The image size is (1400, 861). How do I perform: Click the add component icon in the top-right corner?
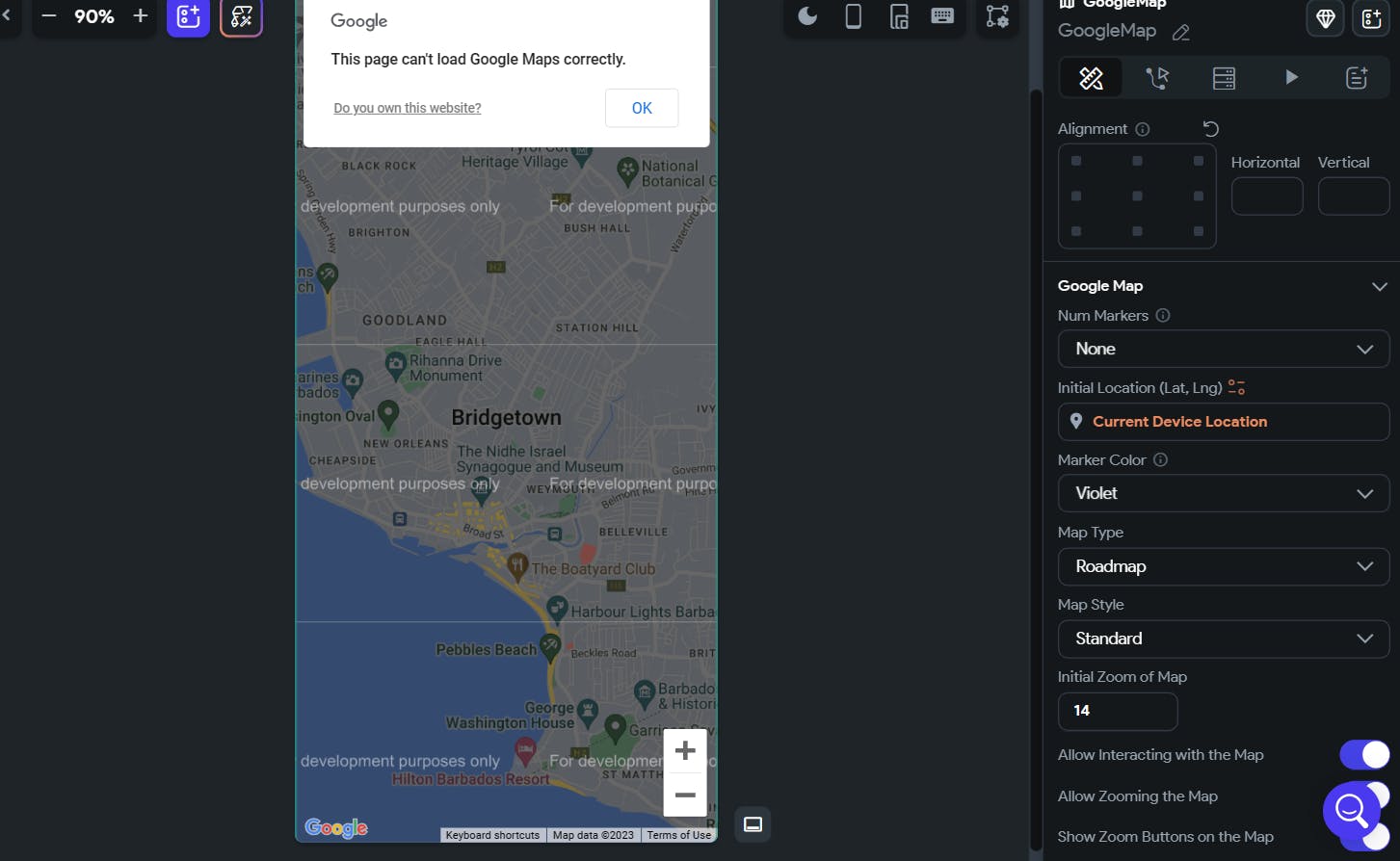click(1371, 18)
